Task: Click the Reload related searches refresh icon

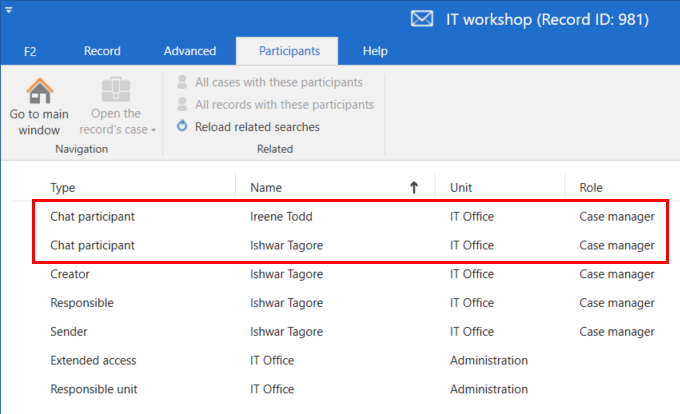Action: point(182,126)
